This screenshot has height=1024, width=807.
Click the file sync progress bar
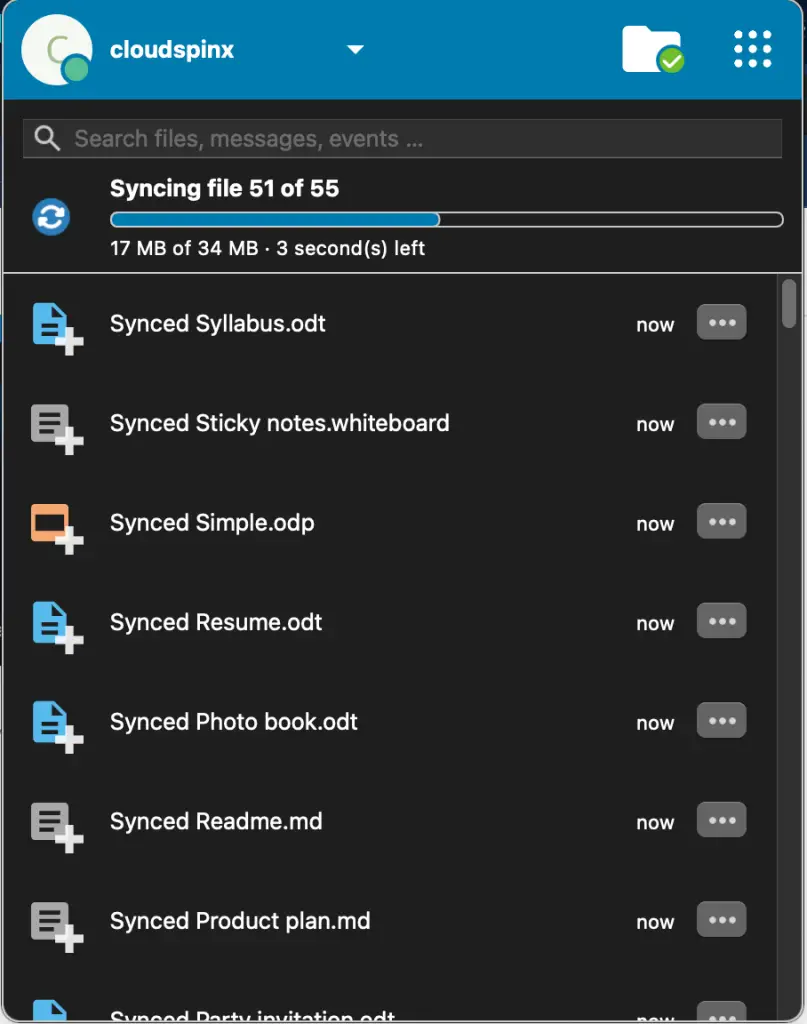click(x=446, y=218)
